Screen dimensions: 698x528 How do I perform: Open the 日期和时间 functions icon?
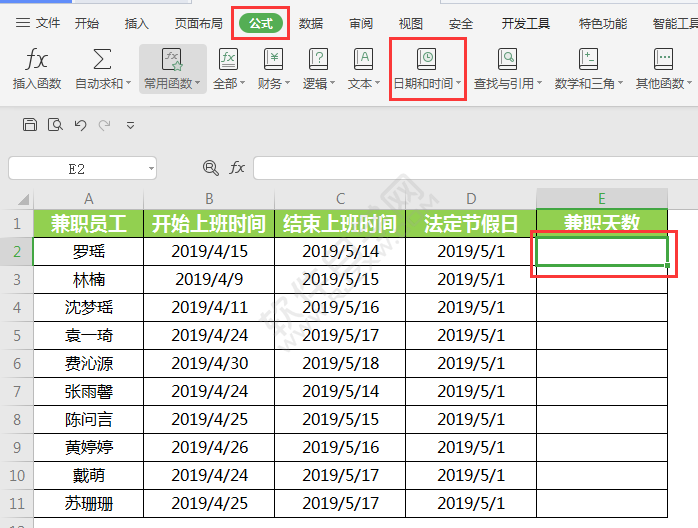pos(426,59)
